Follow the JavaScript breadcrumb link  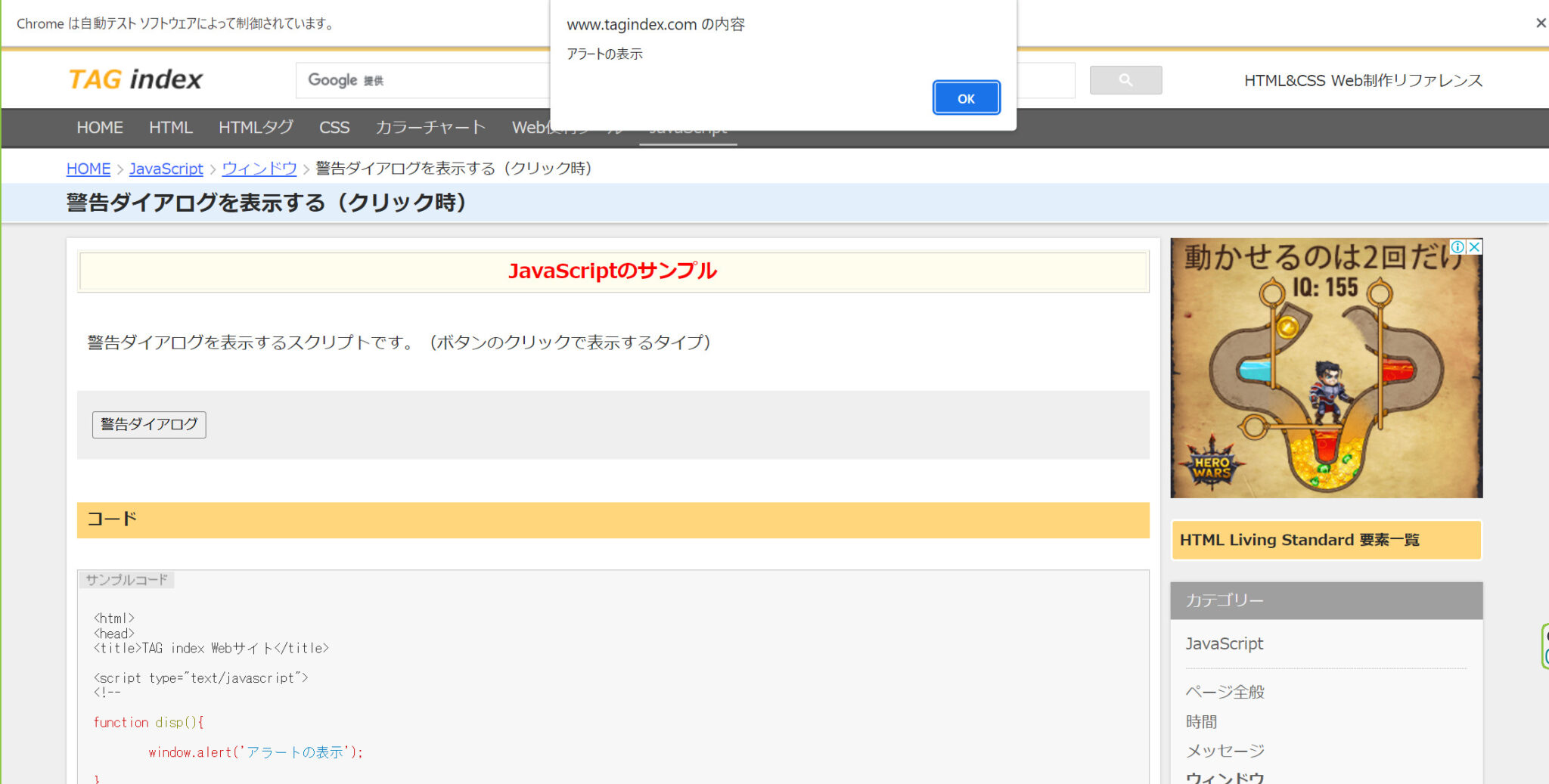point(166,169)
